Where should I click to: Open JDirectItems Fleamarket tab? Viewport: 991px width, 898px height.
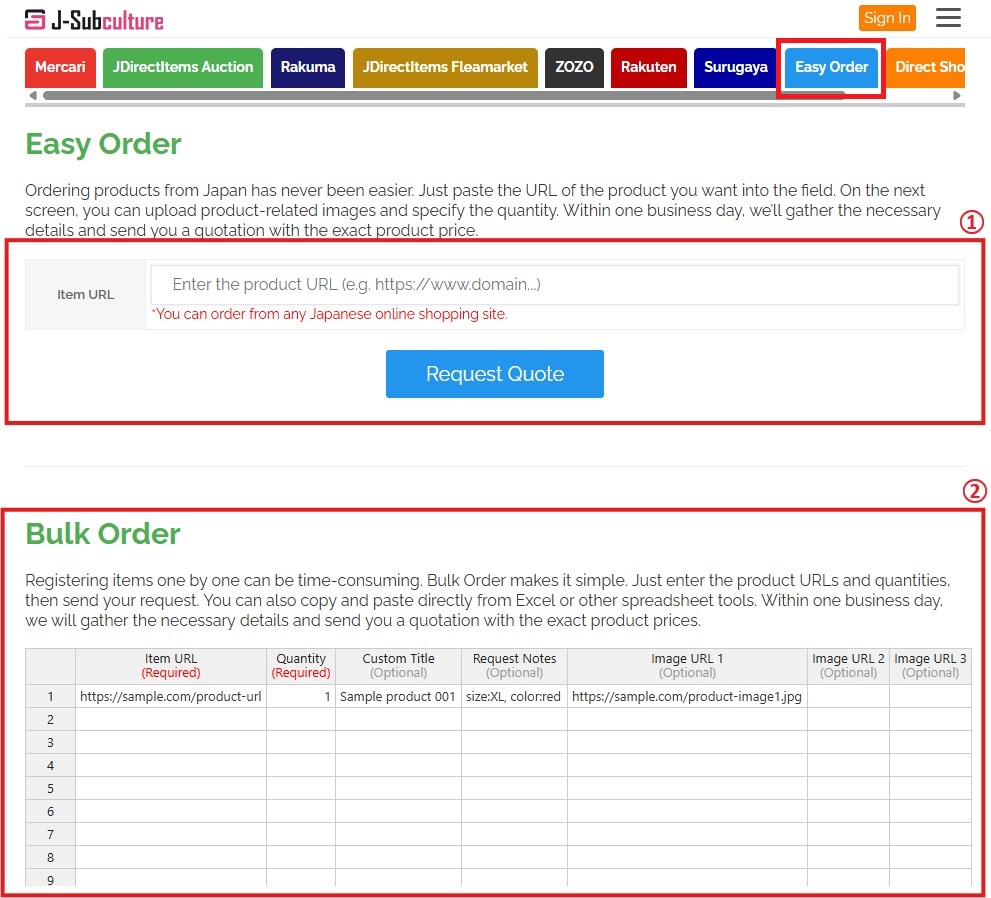[x=445, y=68]
